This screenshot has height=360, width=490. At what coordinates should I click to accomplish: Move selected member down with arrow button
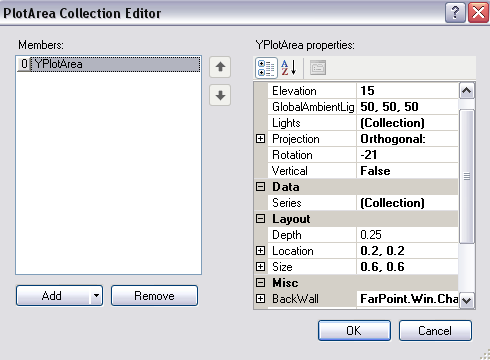click(220, 95)
